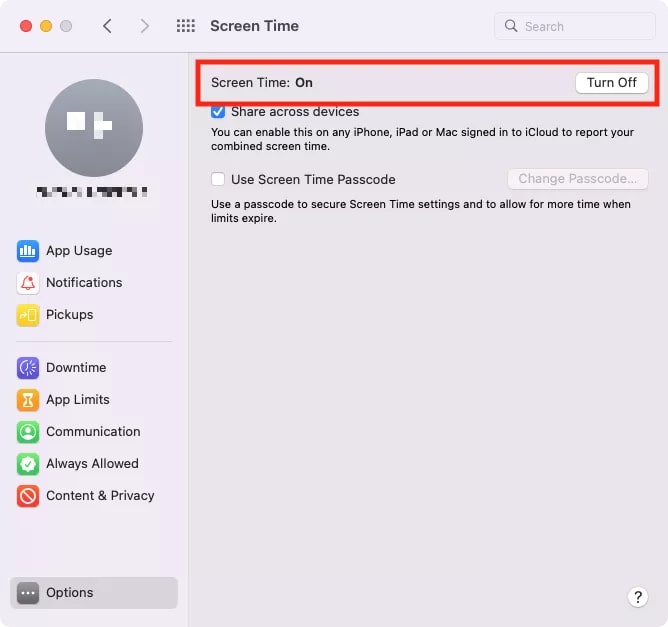The image size is (668, 627).
Task: Click the purple Downtime icon
Action: 28,368
